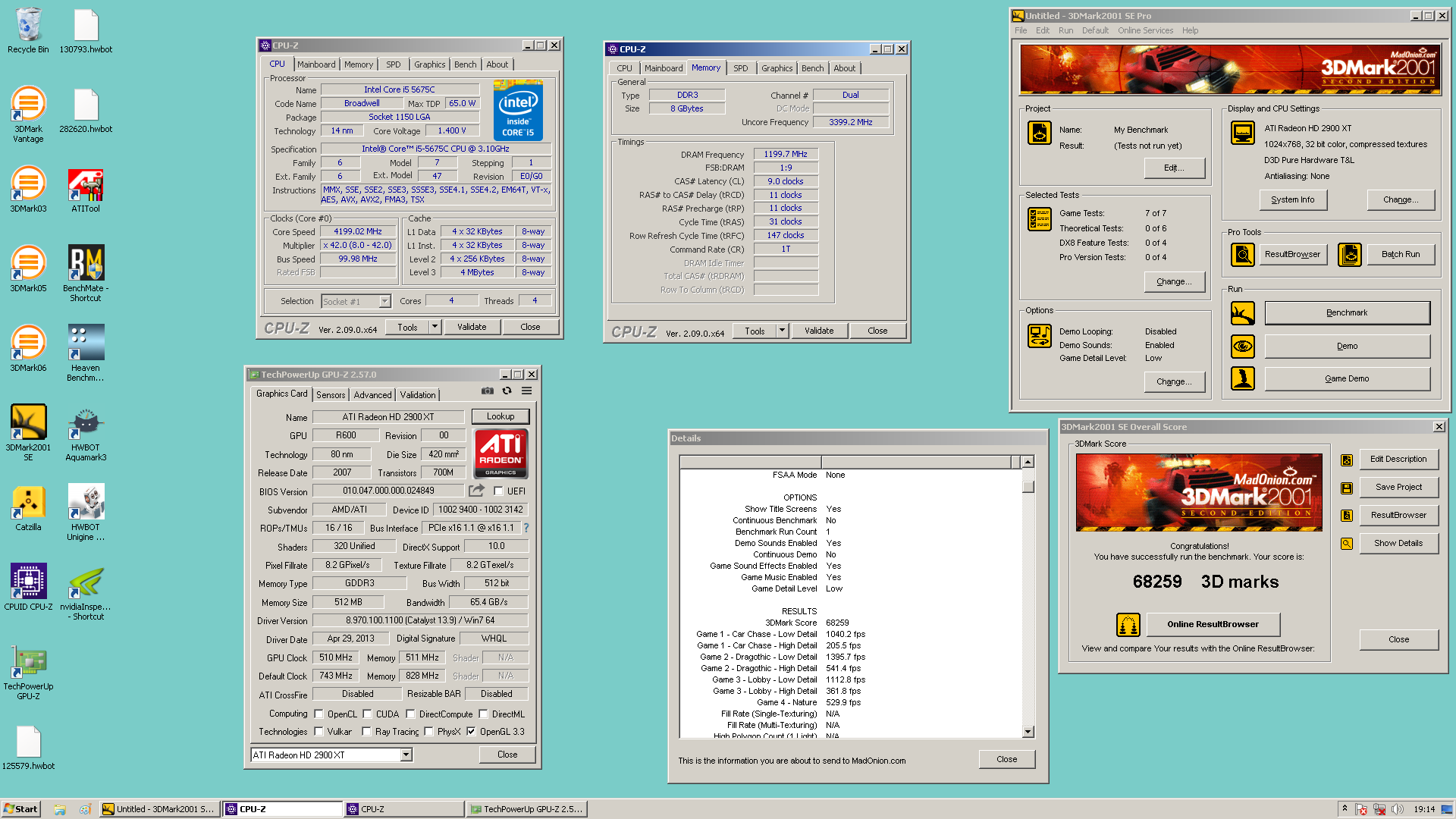Open the ATITool desktop icon
The image size is (1456, 819).
86,191
